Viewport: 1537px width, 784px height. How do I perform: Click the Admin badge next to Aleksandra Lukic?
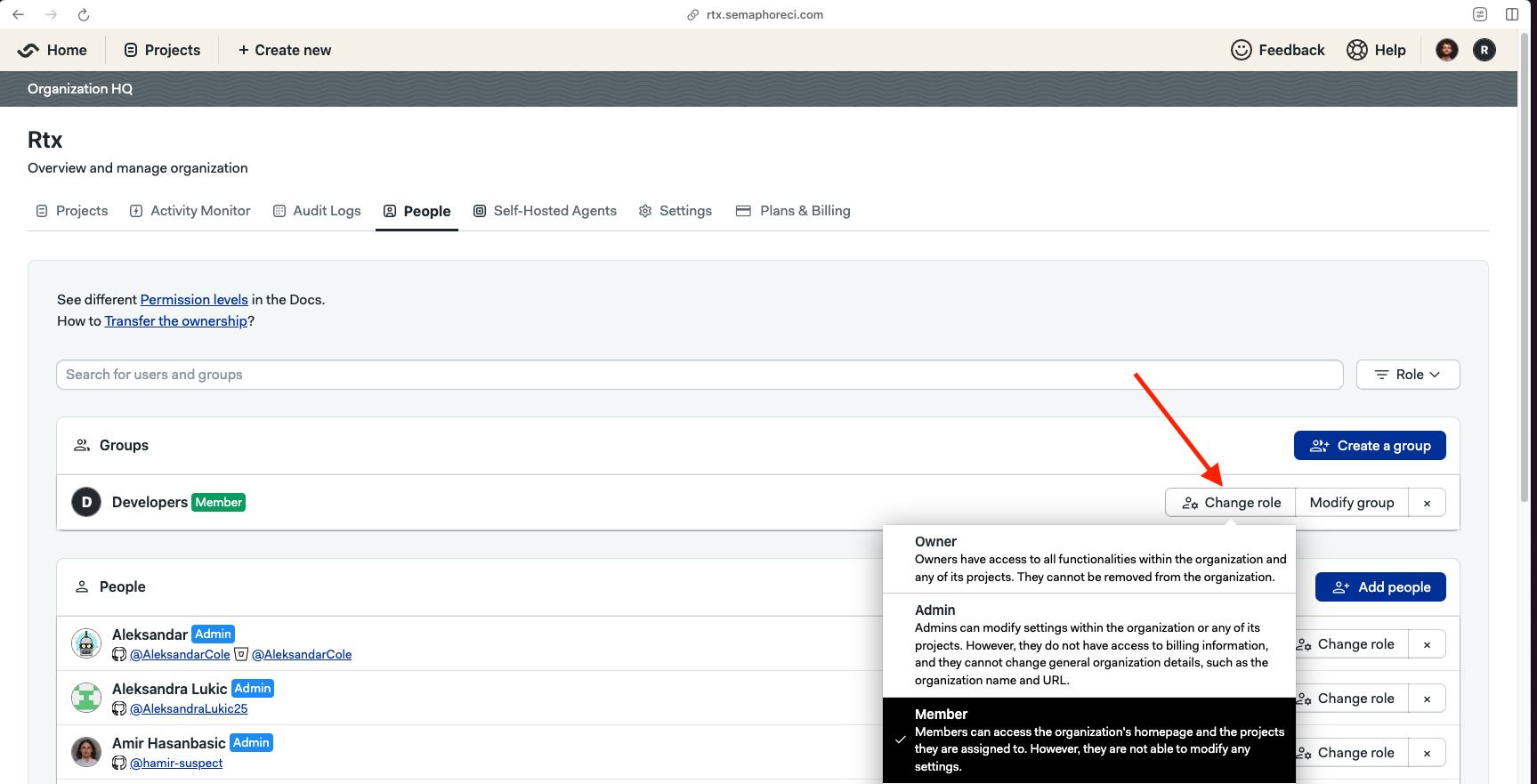[x=253, y=688]
